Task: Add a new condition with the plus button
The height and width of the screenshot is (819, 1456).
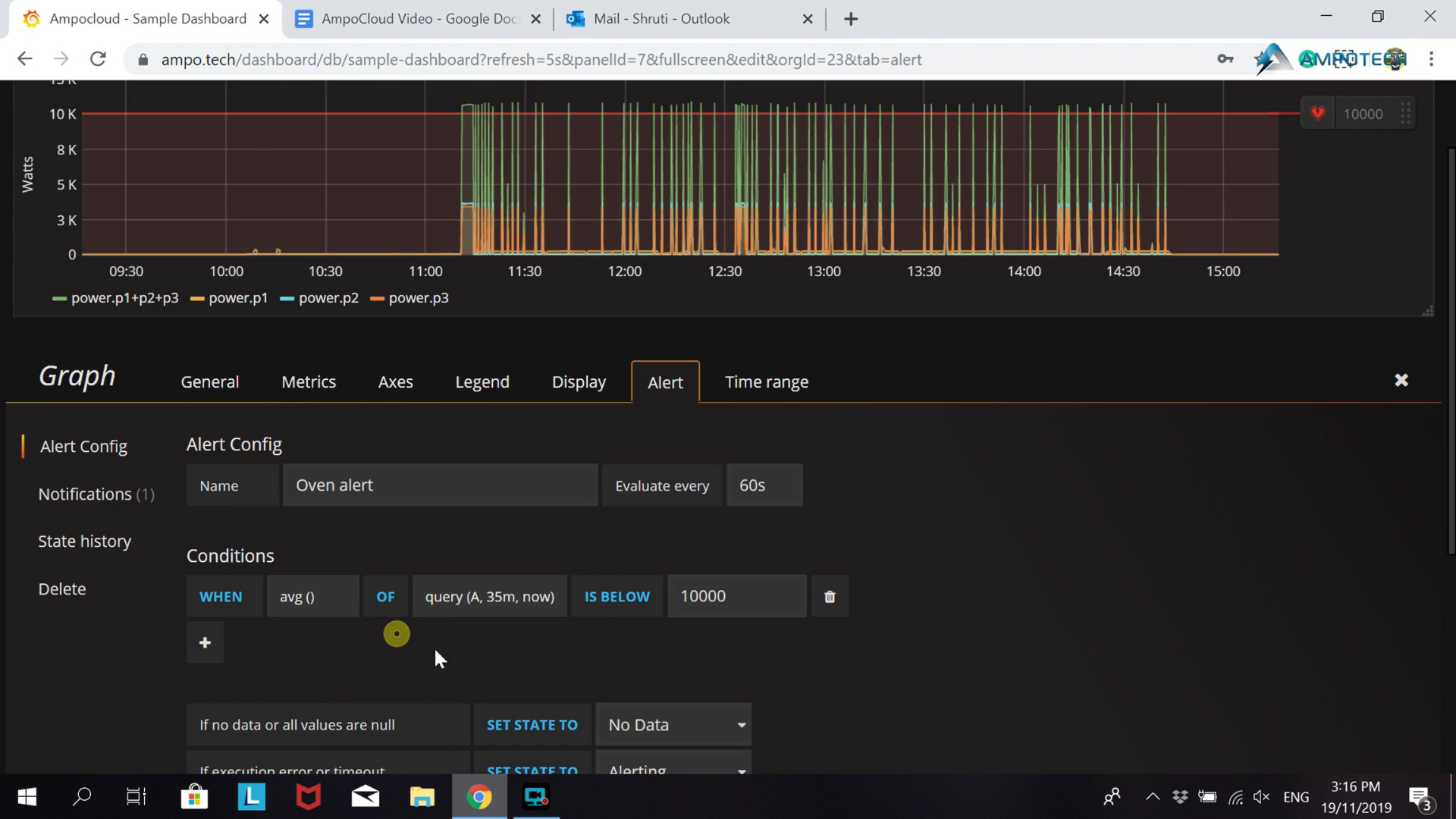Action: 205,643
